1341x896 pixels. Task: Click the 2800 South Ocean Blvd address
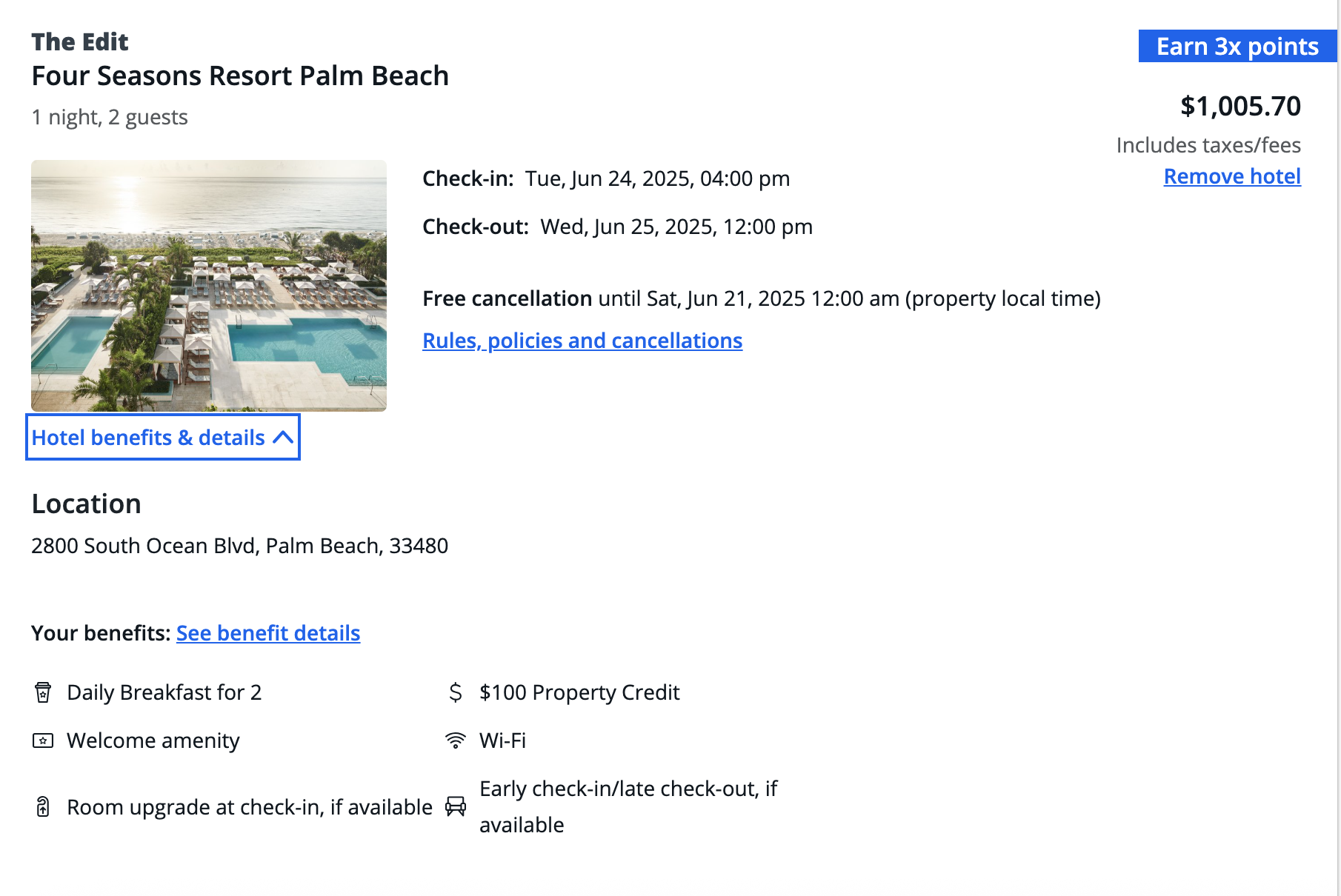click(x=239, y=546)
